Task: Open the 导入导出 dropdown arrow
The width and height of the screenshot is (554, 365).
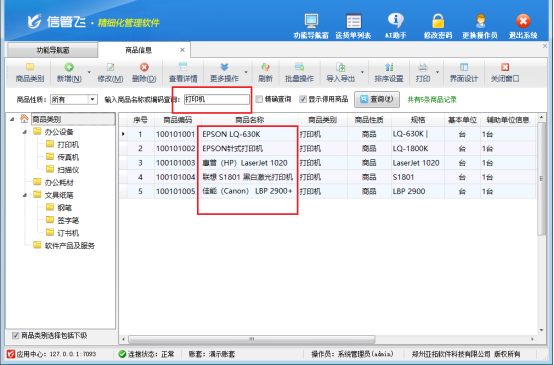Action: pos(362,72)
